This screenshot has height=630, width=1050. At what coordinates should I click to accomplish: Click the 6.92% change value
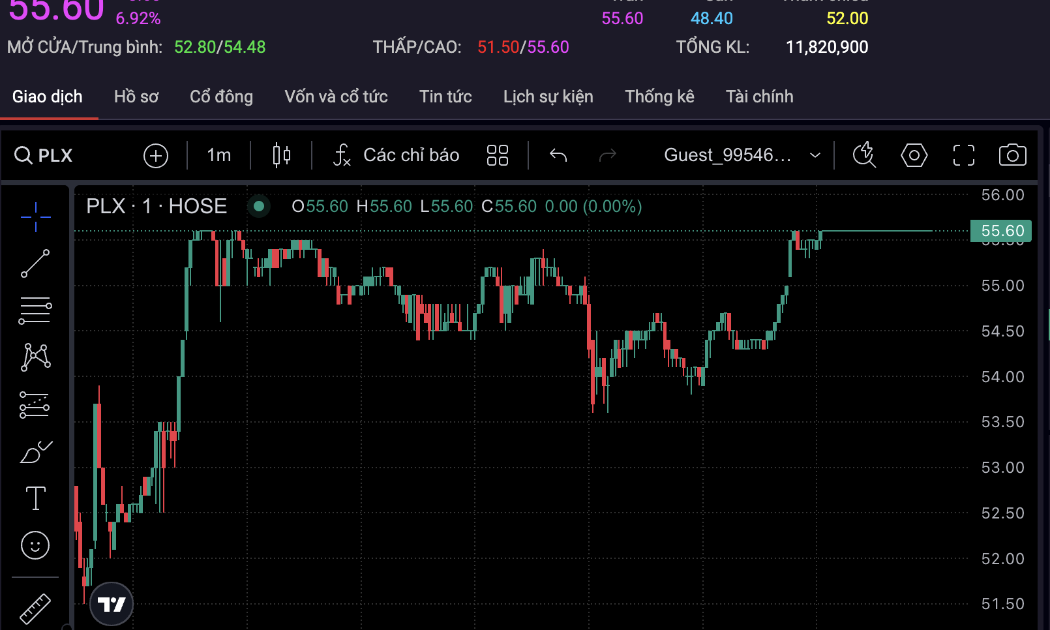point(138,18)
